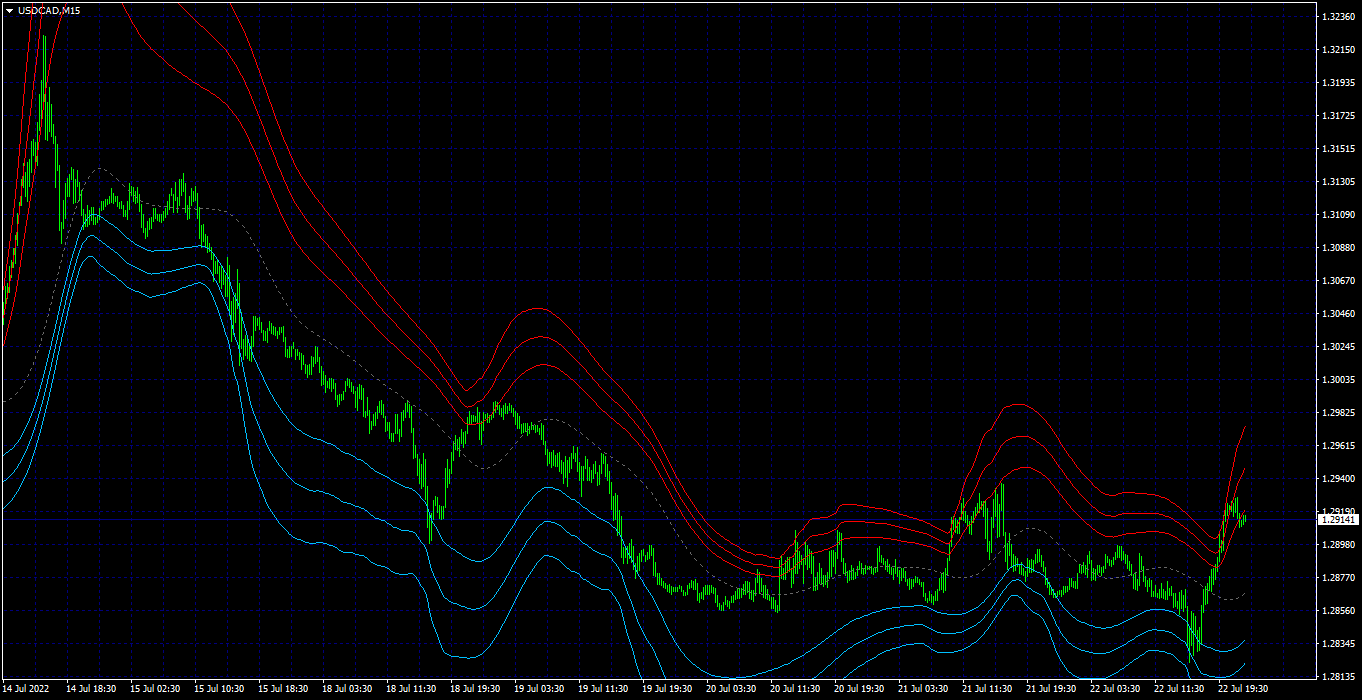The height and width of the screenshot is (700, 1362).
Task: Click the 1.30035 price axis label
Action: [1338, 380]
